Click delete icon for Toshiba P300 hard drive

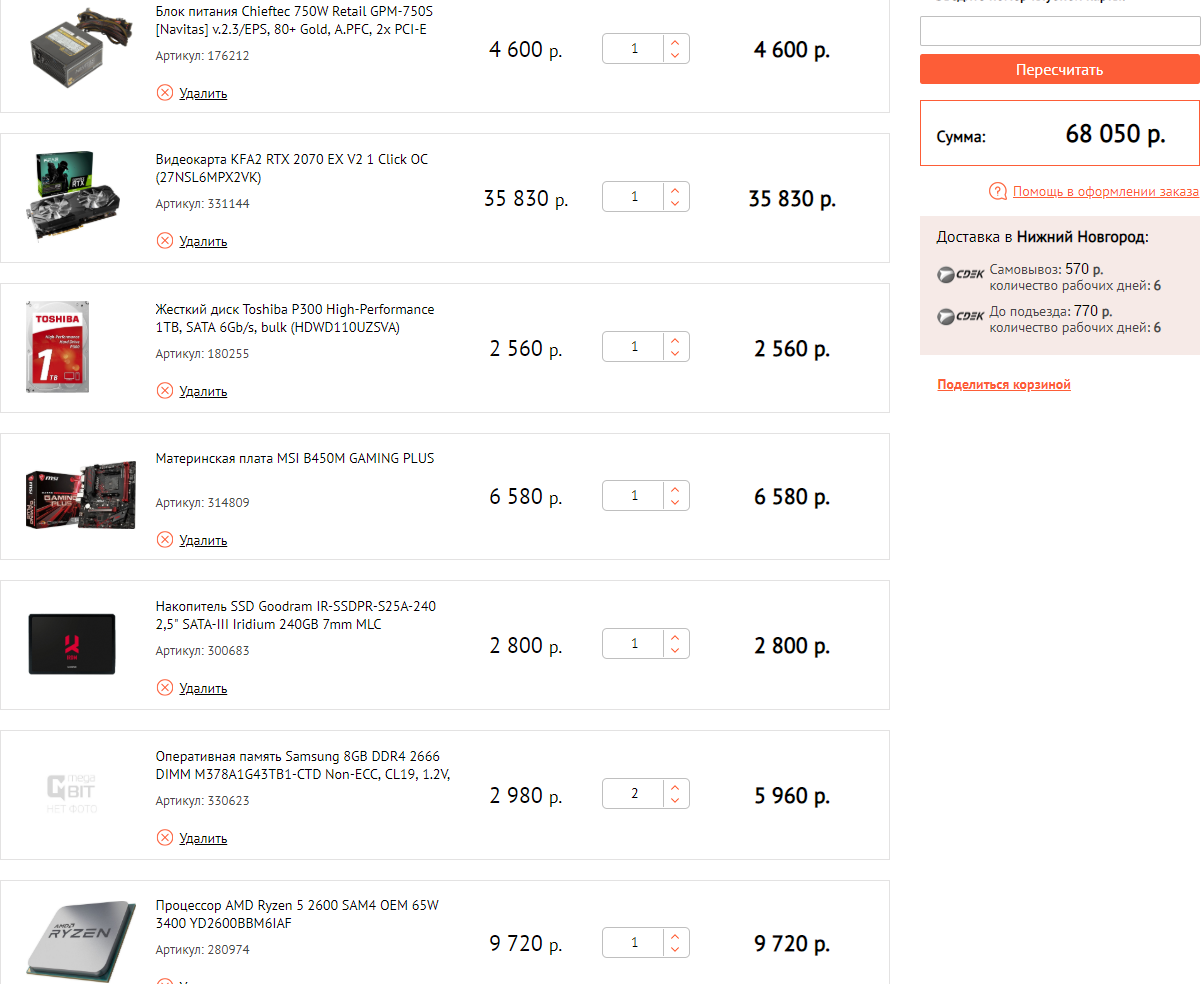pyautogui.click(x=165, y=391)
